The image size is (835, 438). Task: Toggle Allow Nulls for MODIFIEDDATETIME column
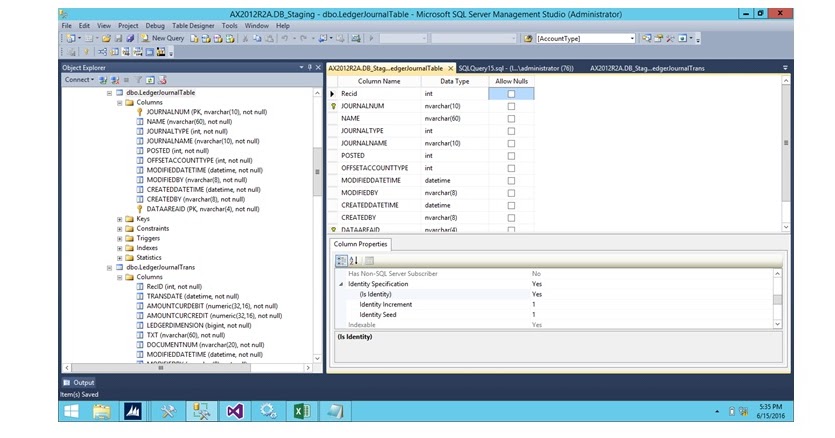pyautogui.click(x=511, y=181)
